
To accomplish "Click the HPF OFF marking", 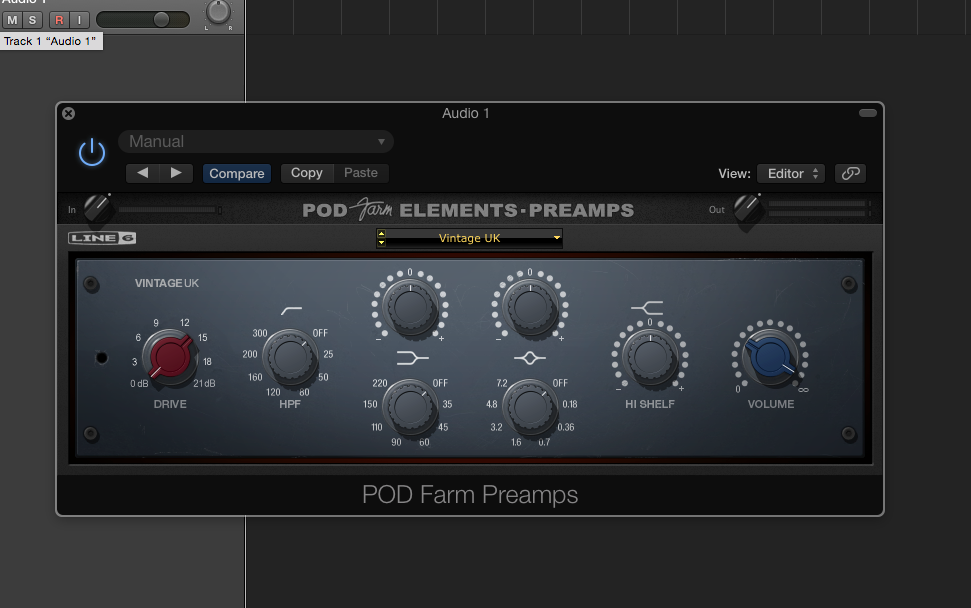I will [x=320, y=333].
